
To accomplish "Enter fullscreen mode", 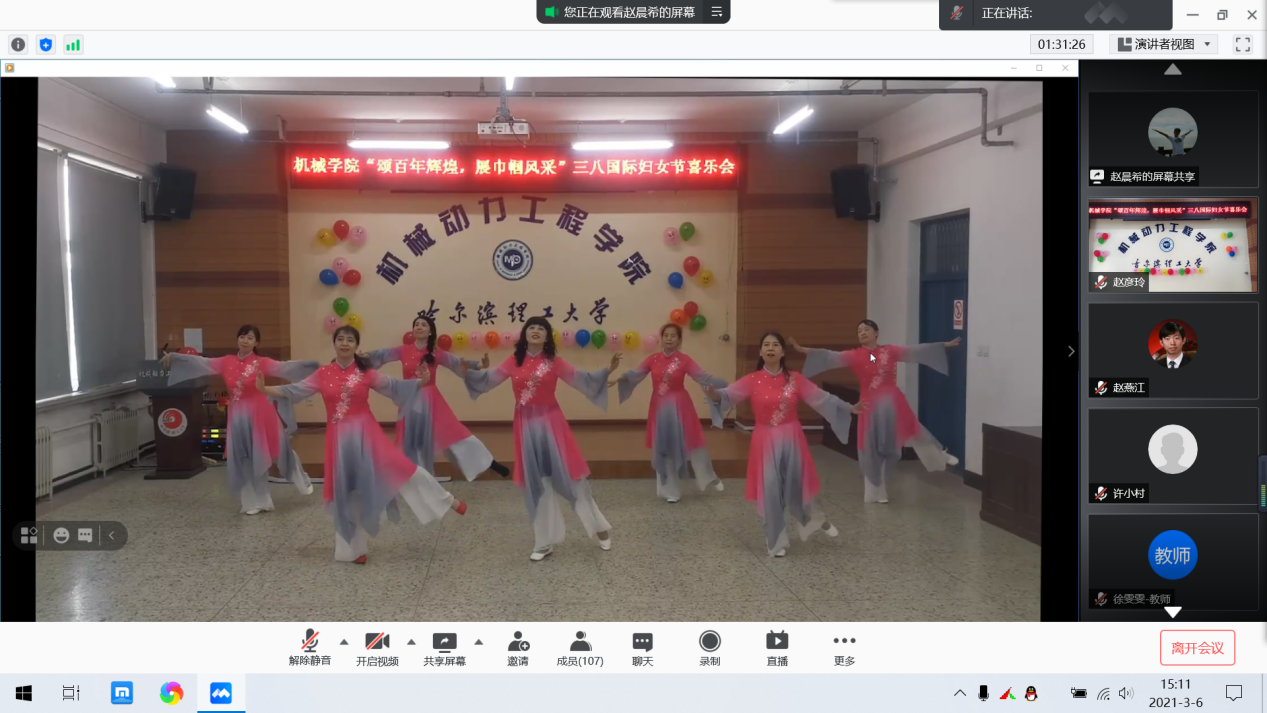I will pos(1243,44).
